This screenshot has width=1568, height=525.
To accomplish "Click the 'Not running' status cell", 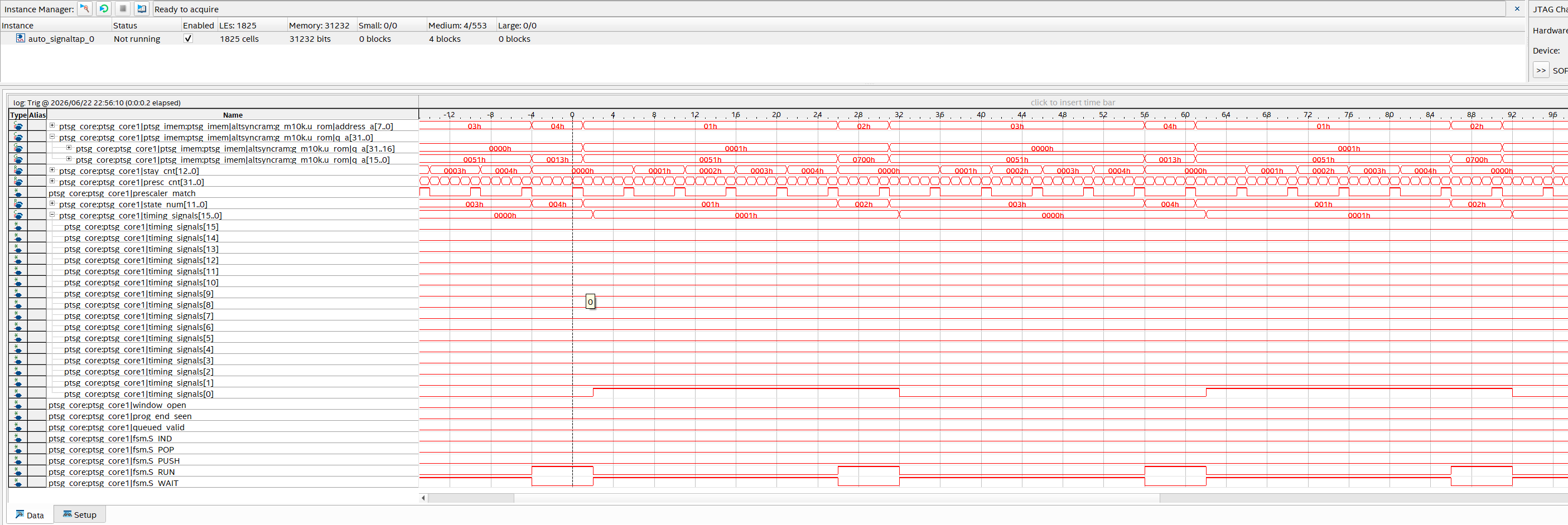I will coord(137,38).
